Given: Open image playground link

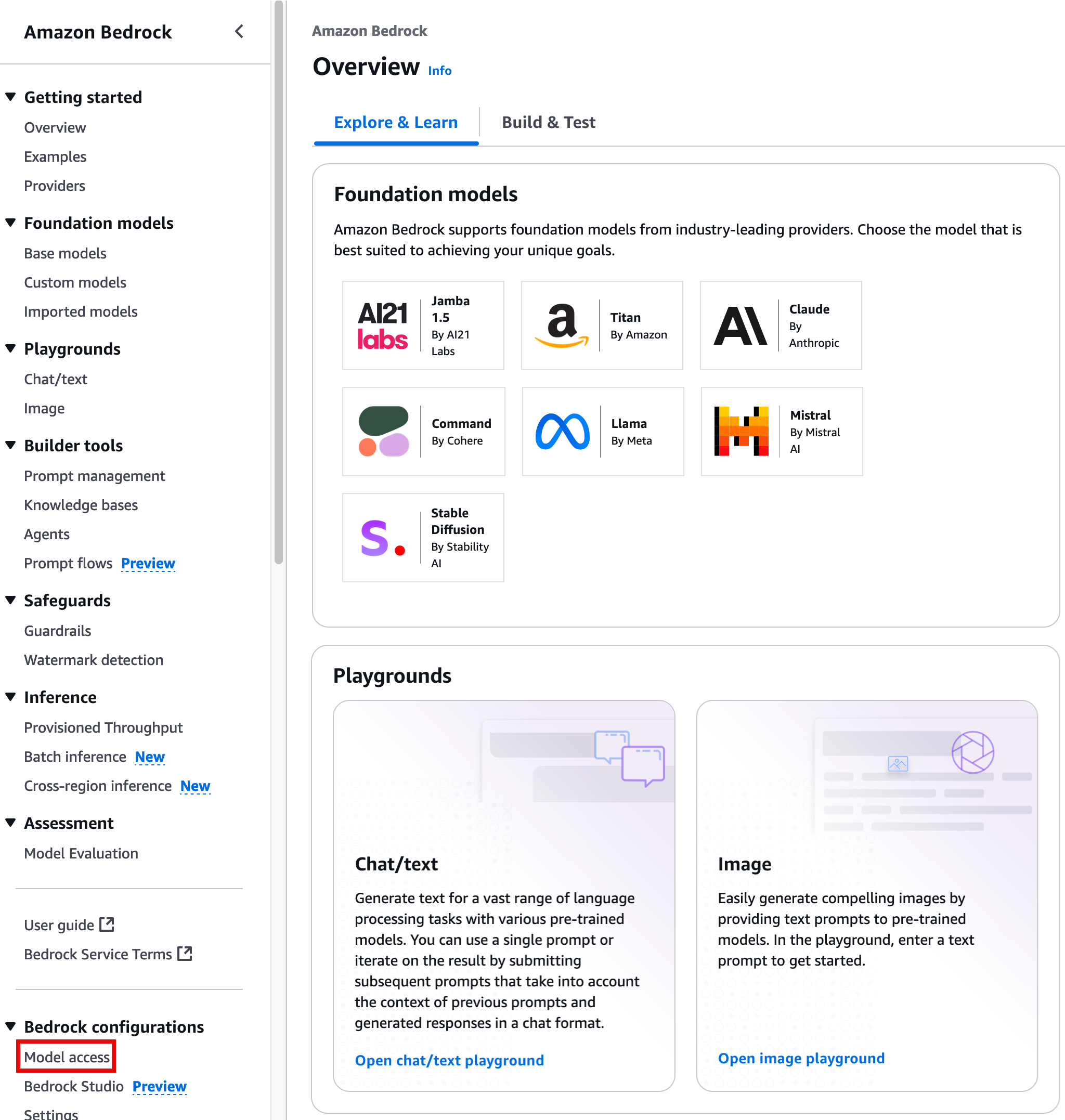Looking at the screenshot, I should pyautogui.click(x=800, y=1058).
